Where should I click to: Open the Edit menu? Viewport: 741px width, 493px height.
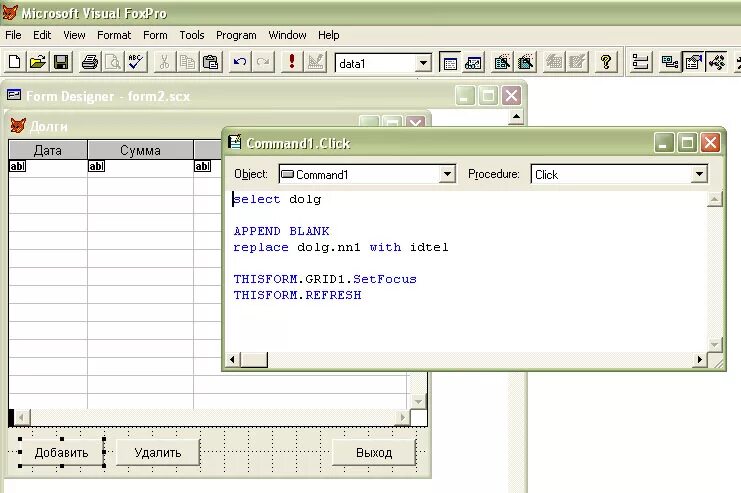coord(42,35)
